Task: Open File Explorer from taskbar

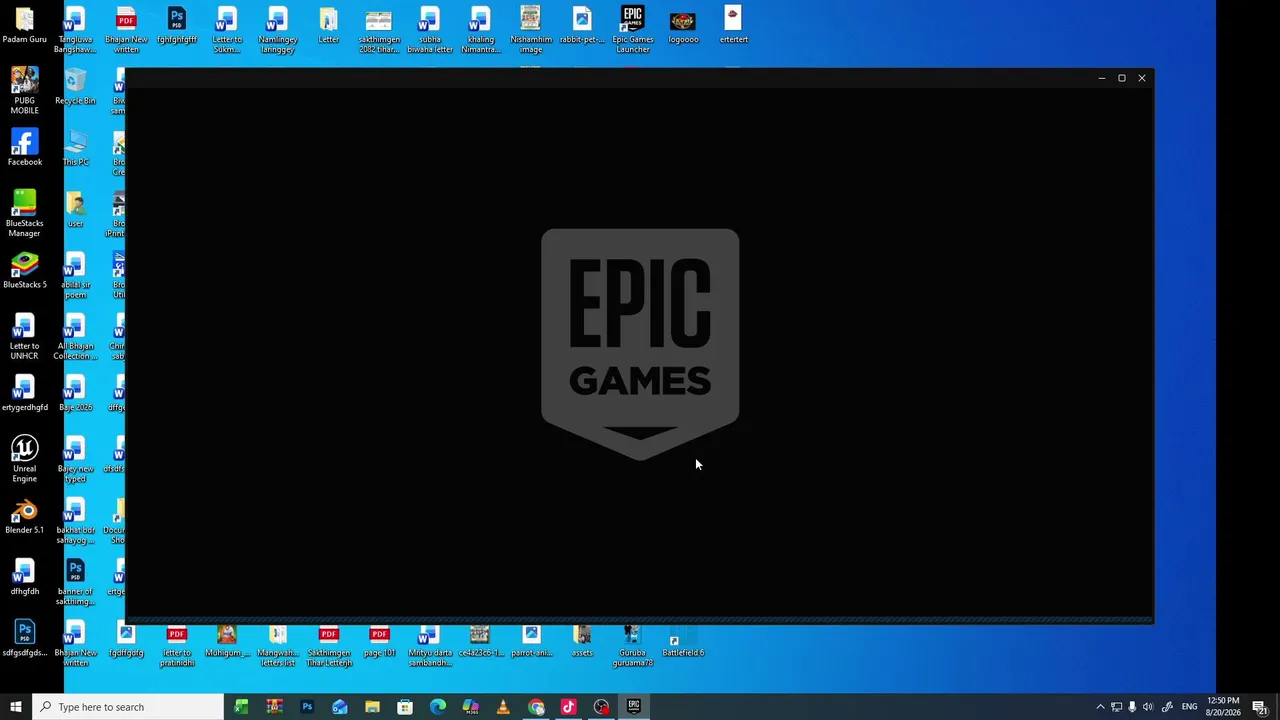Action: click(372, 707)
